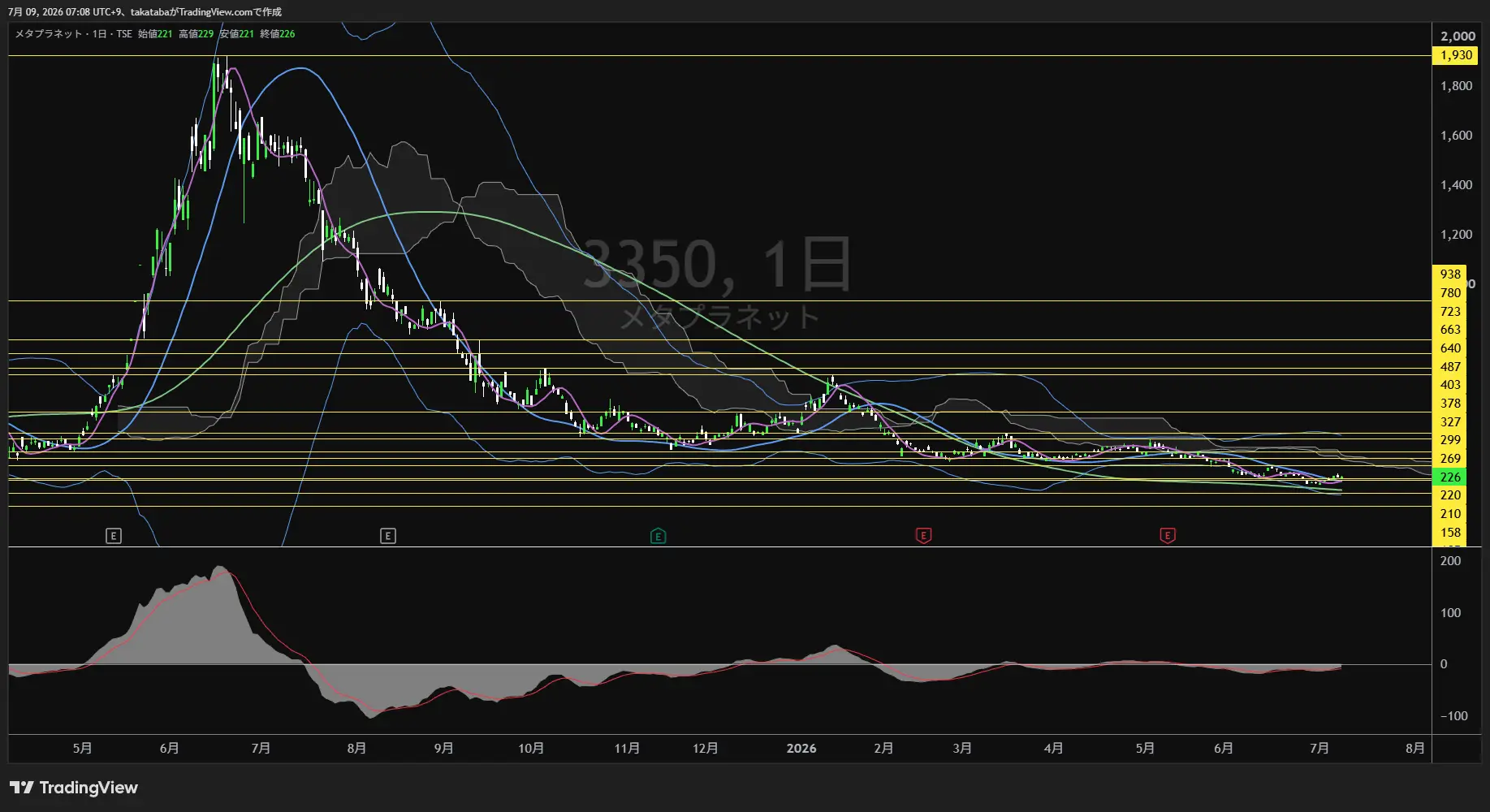Click the green earnings E marker
This screenshot has width=1490, height=812.
click(x=659, y=536)
